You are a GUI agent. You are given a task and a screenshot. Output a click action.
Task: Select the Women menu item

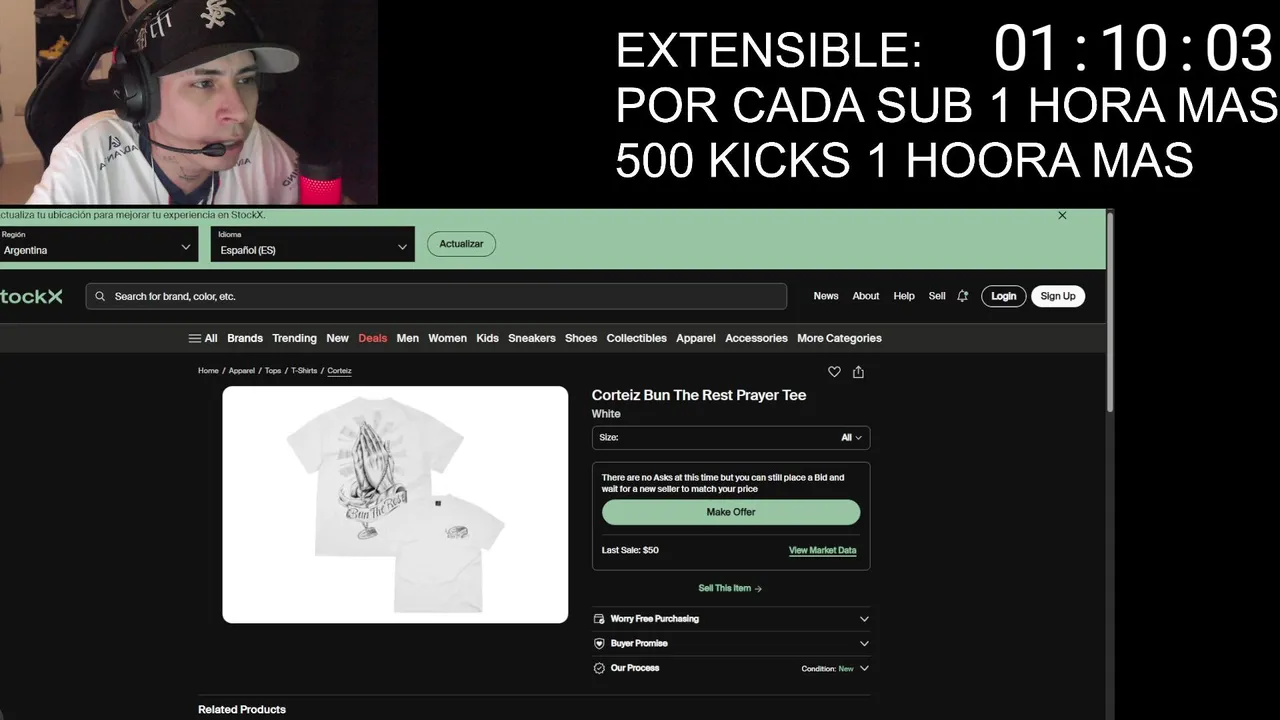click(447, 338)
